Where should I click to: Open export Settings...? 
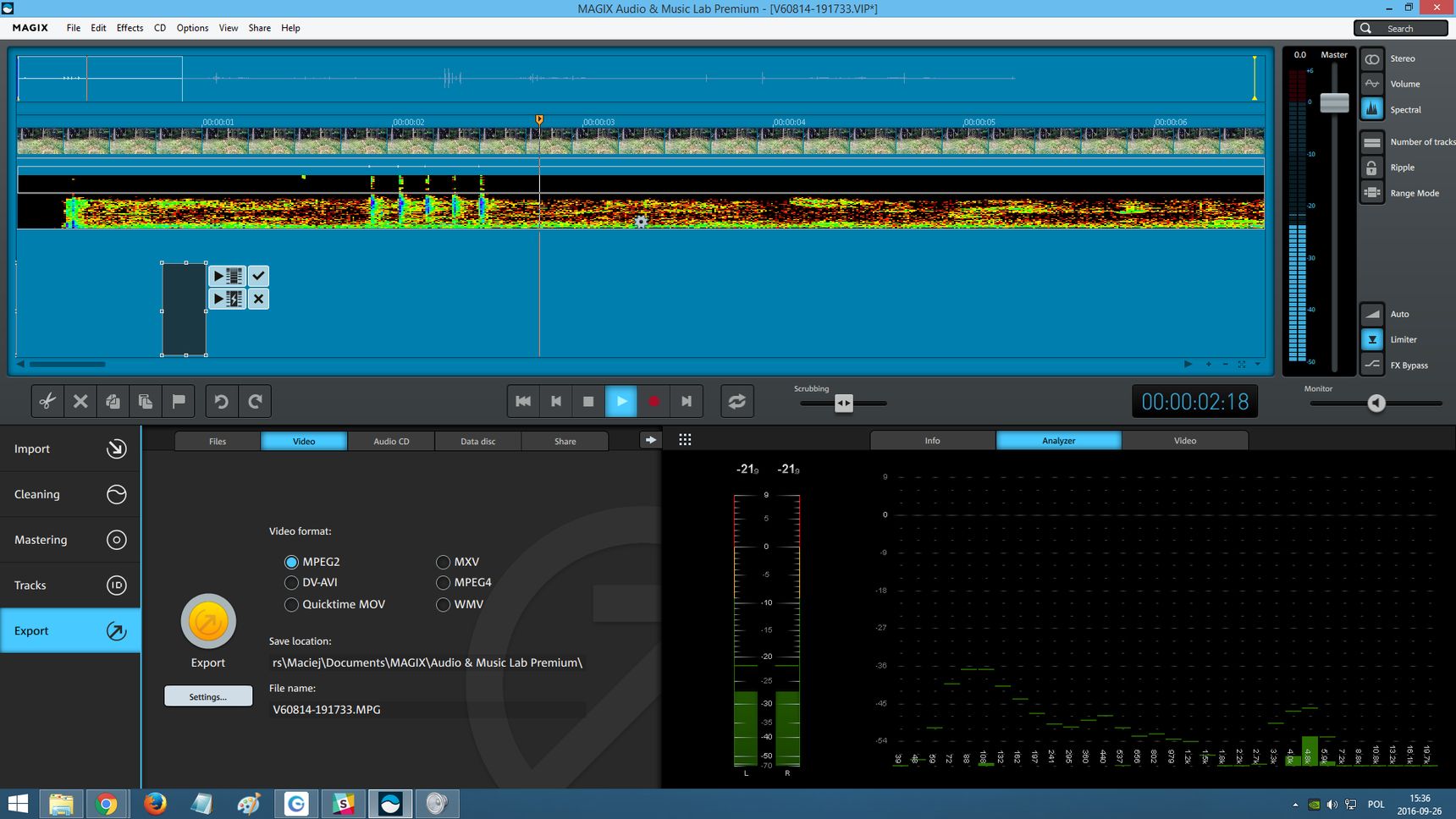click(x=208, y=696)
